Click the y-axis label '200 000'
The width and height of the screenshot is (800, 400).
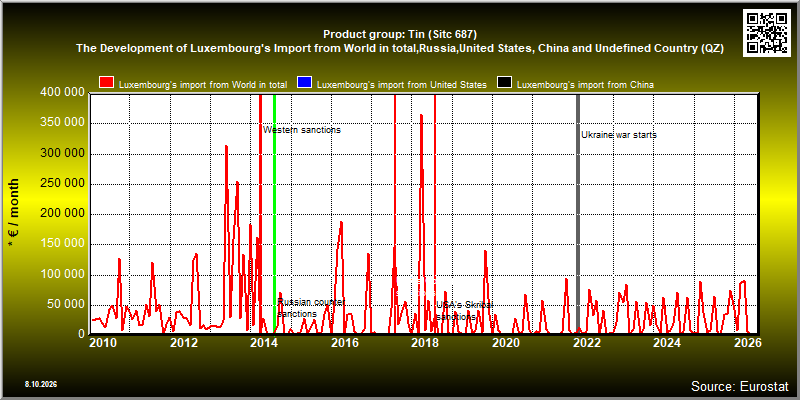point(62,214)
